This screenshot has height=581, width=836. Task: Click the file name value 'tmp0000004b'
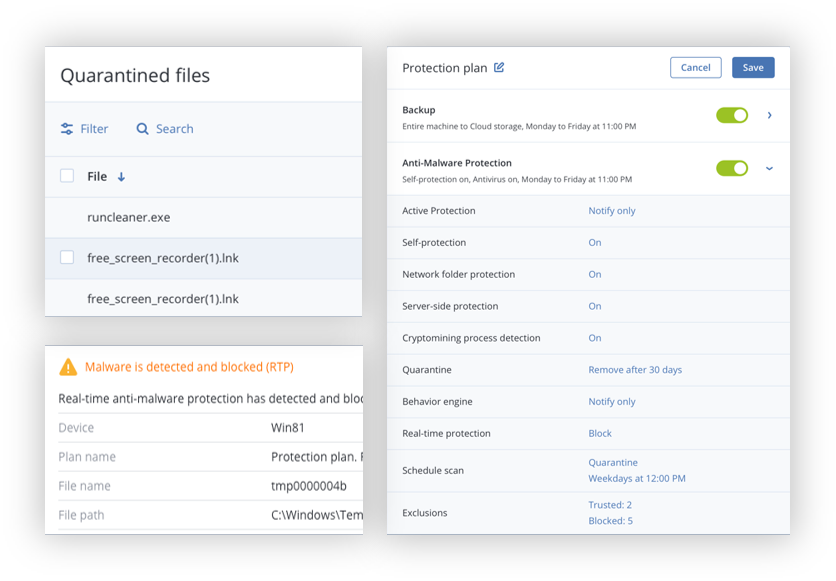pos(309,486)
